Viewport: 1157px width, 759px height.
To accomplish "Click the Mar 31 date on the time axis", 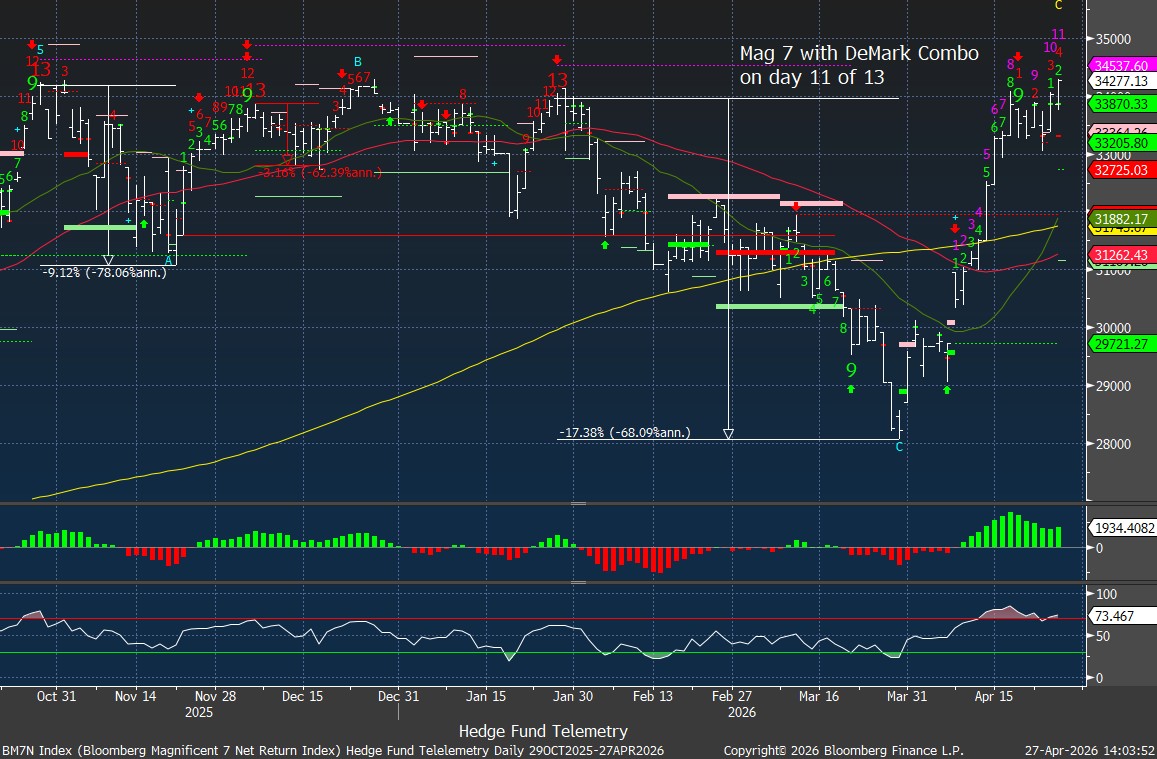I will coord(905,695).
